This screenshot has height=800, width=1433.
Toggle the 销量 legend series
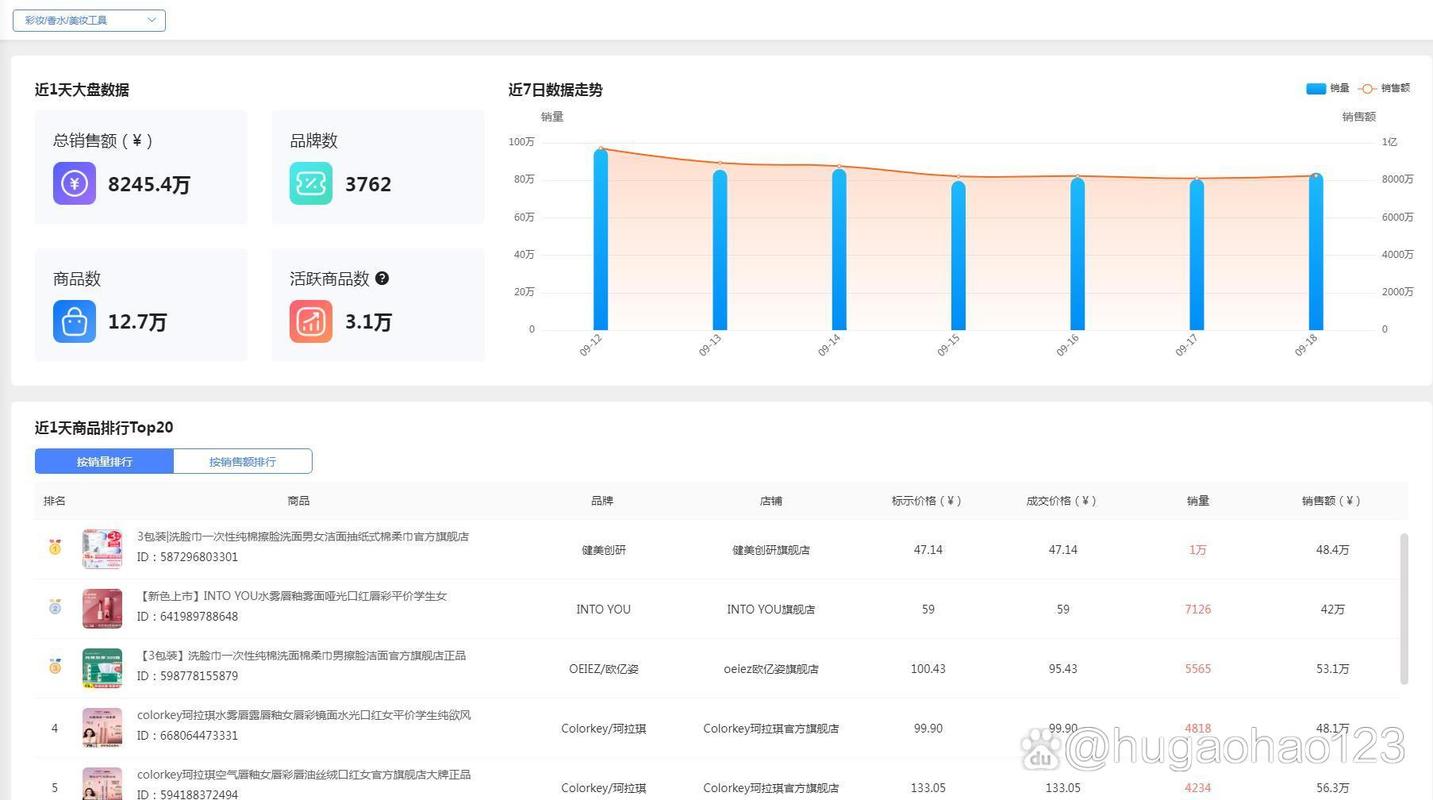click(1327, 89)
